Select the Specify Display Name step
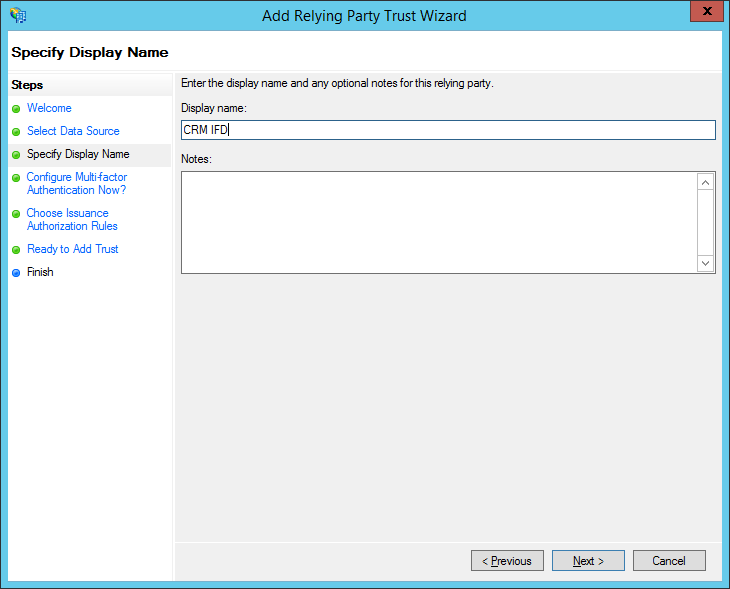Screen dimensions: 730x589 [78, 154]
